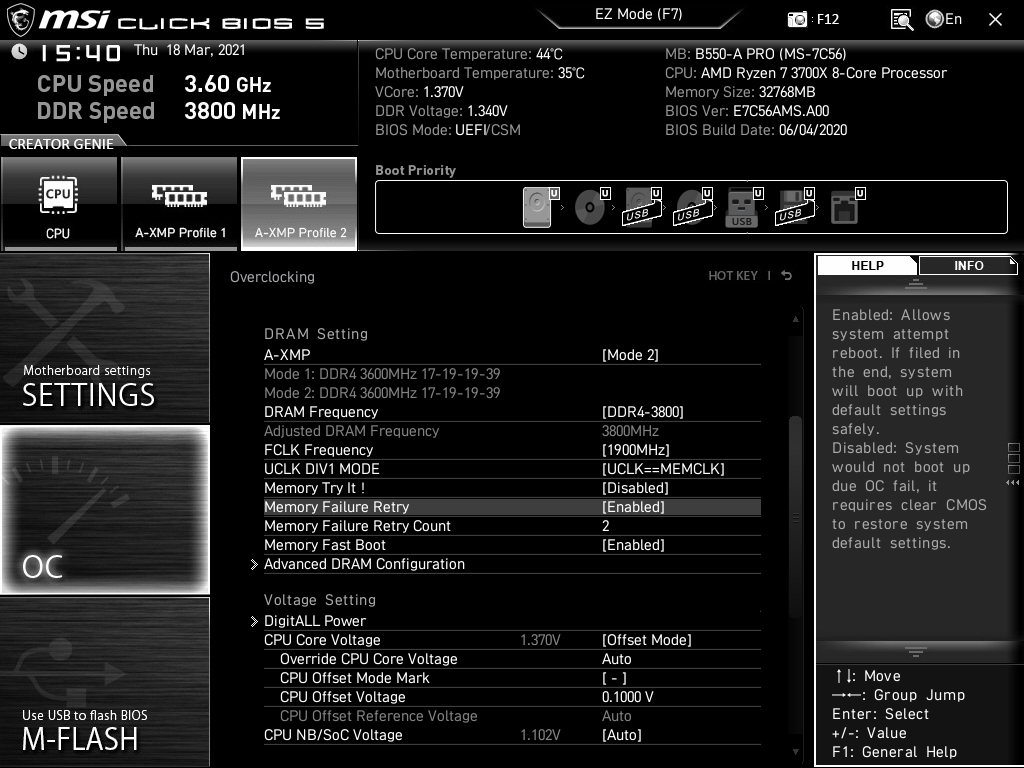Activate A-XMP Profile 1 tile
The height and width of the screenshot is (768, 1024).
180,204
